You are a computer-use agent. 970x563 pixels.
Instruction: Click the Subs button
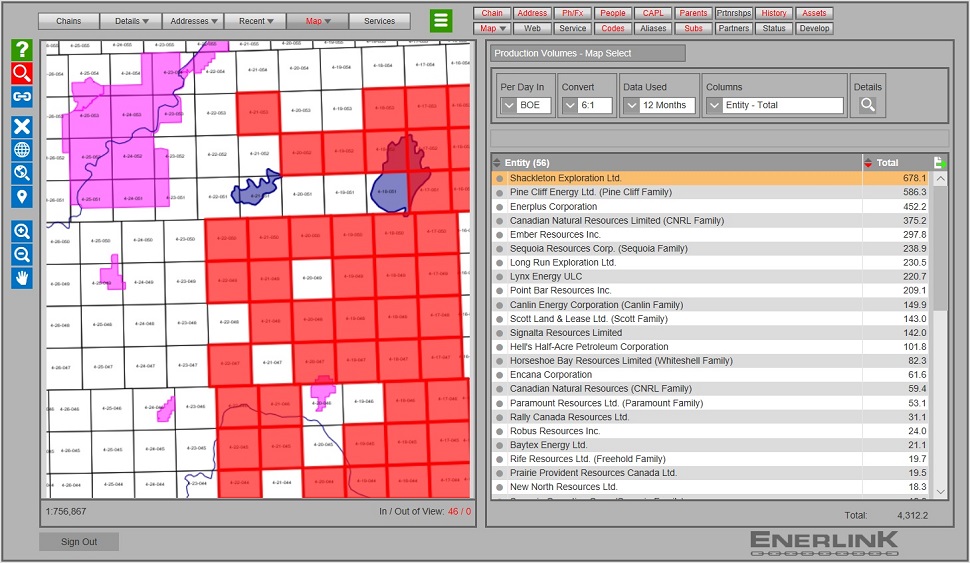click(693, 28)
